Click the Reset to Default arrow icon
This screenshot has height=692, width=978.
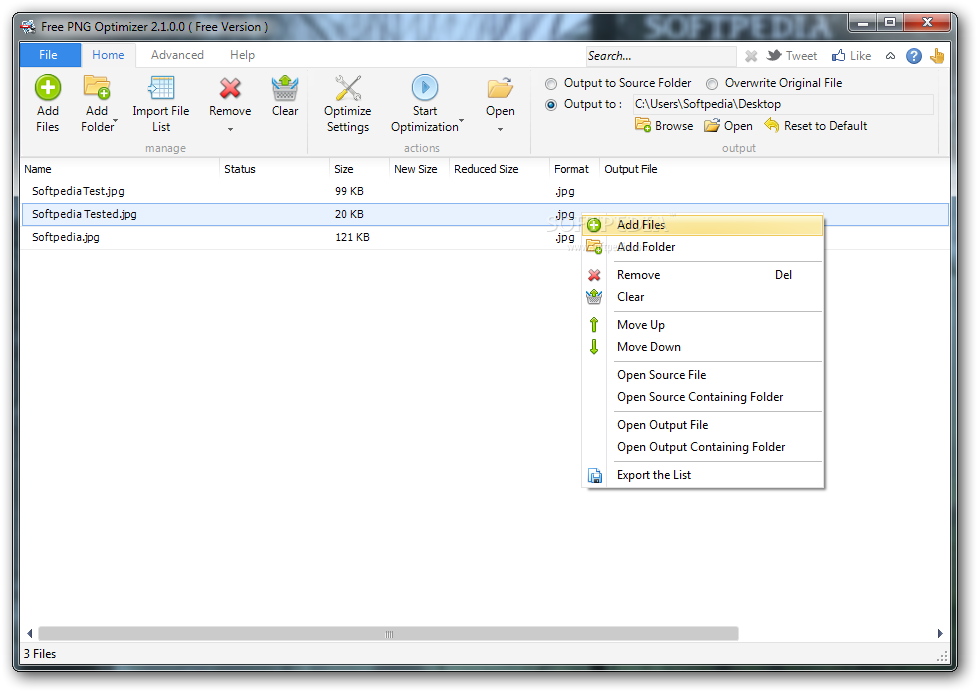772,125
